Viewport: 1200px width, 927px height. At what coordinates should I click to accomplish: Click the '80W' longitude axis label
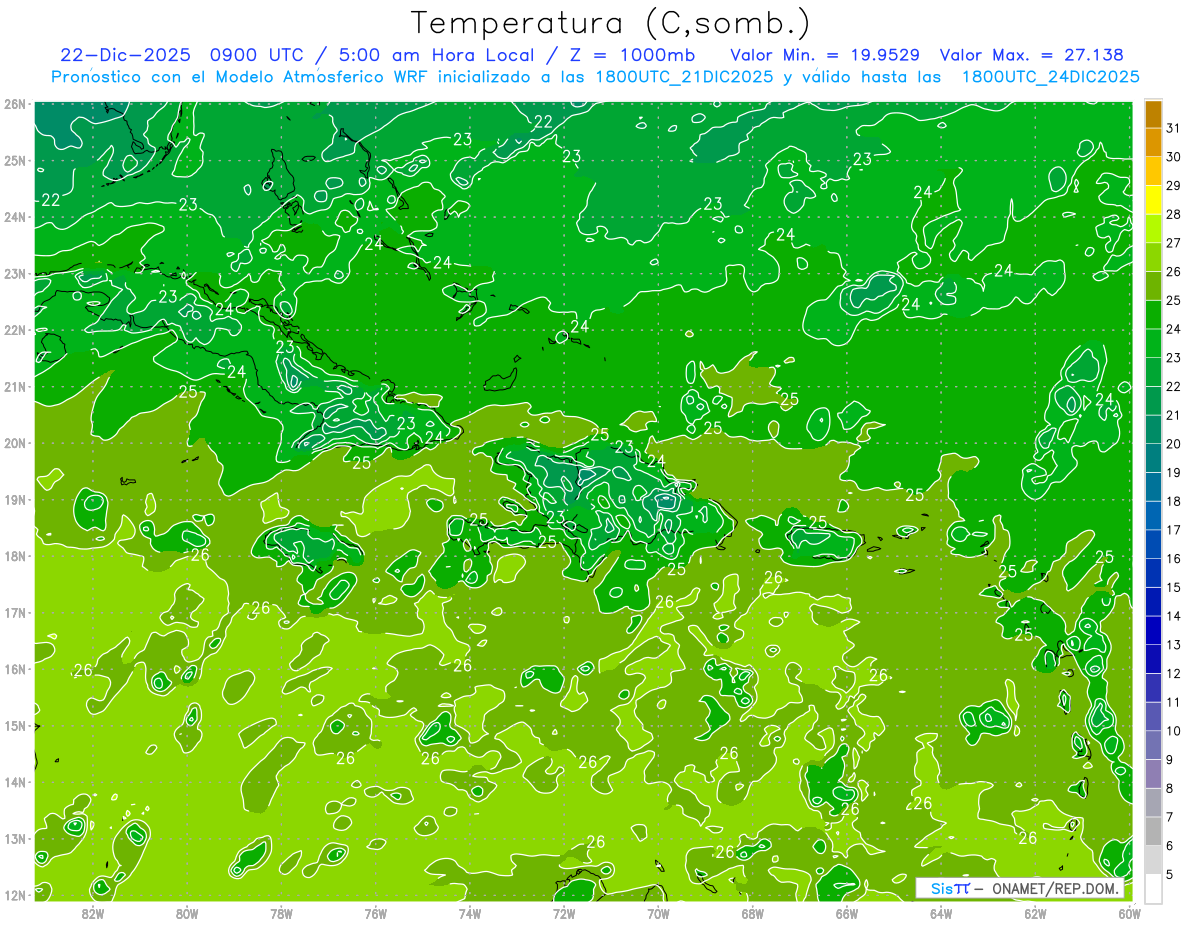(x=186, y=913)
